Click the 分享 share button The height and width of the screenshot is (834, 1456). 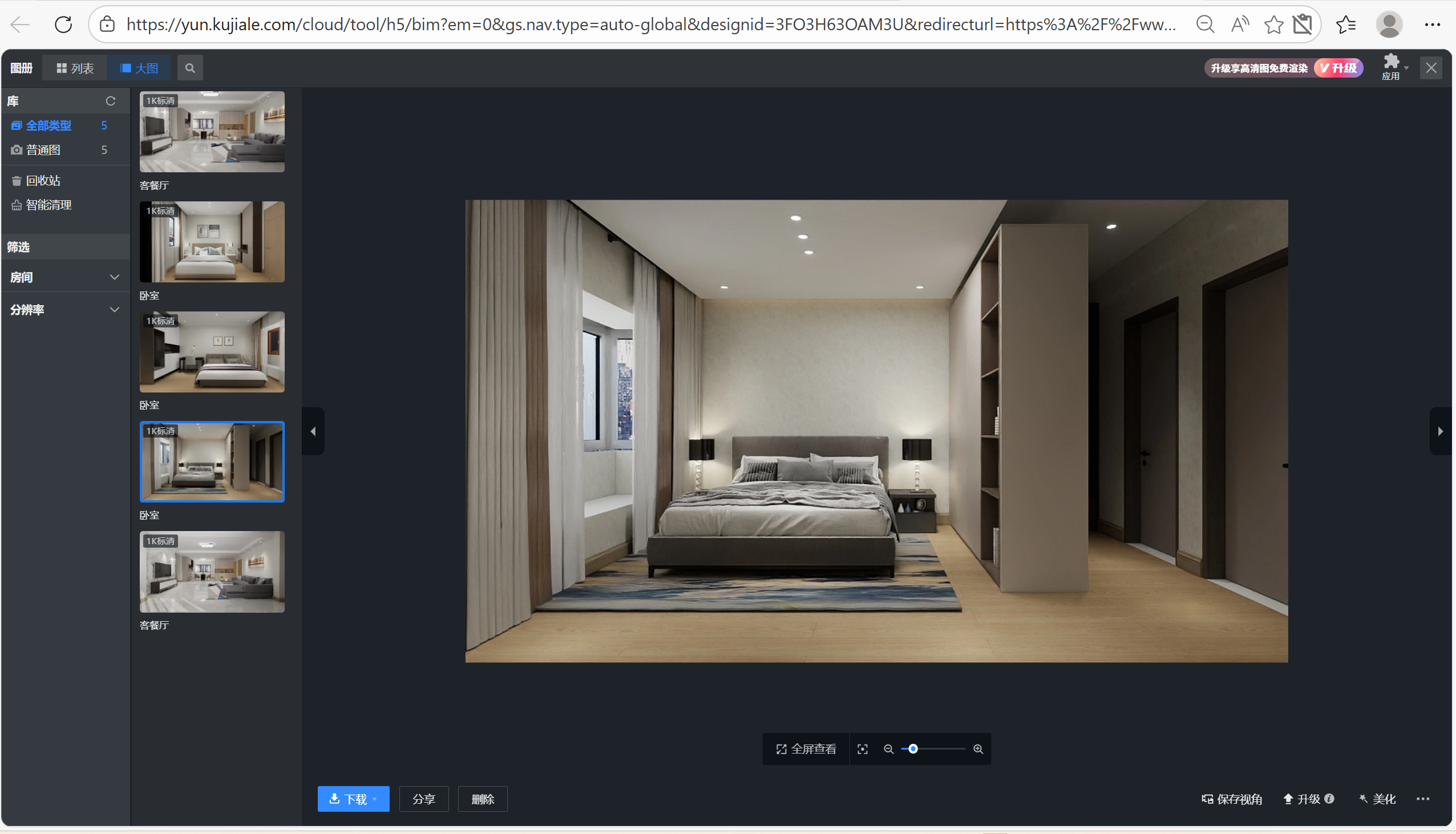(x=424, y=799)
